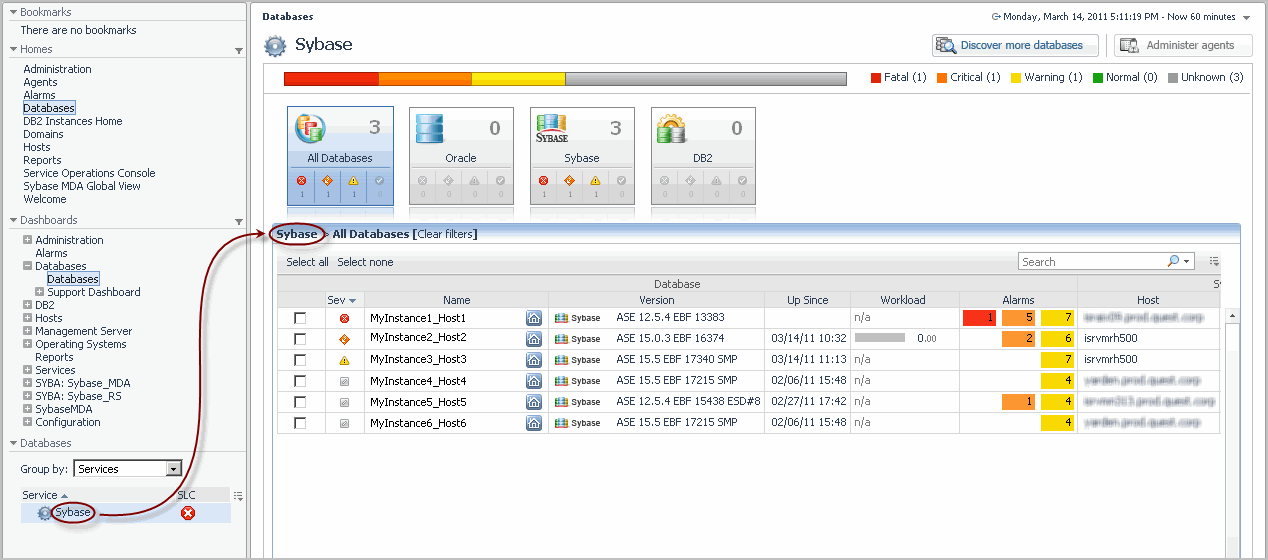Image resolution: width=1268 pixels, height=560 pixels.
Task: Collapse the Bookmarks section
Action: pyautogui.click(x=14, y=12)
